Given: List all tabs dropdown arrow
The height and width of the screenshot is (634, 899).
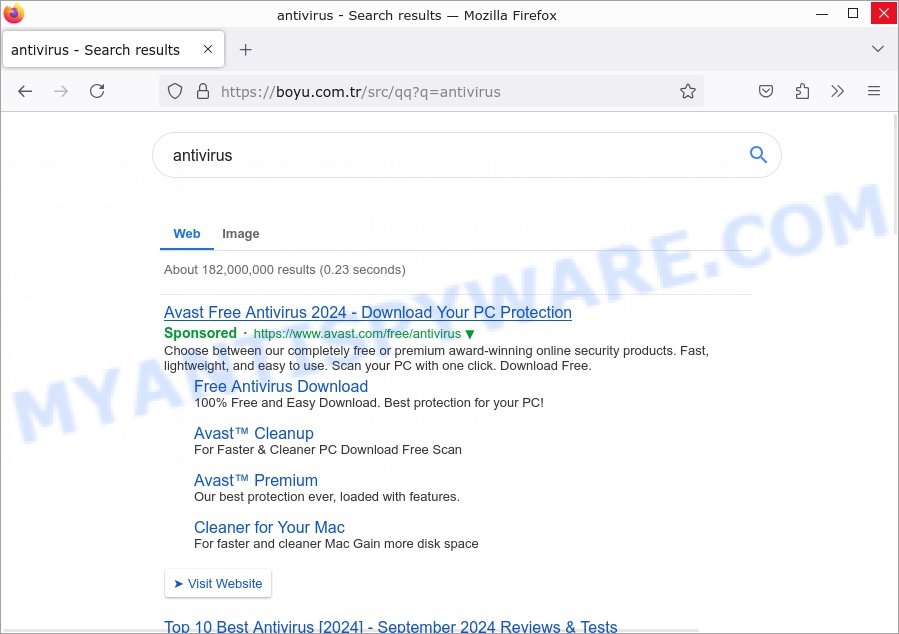Looking at the screenshot, I should [x=877, y=49].
